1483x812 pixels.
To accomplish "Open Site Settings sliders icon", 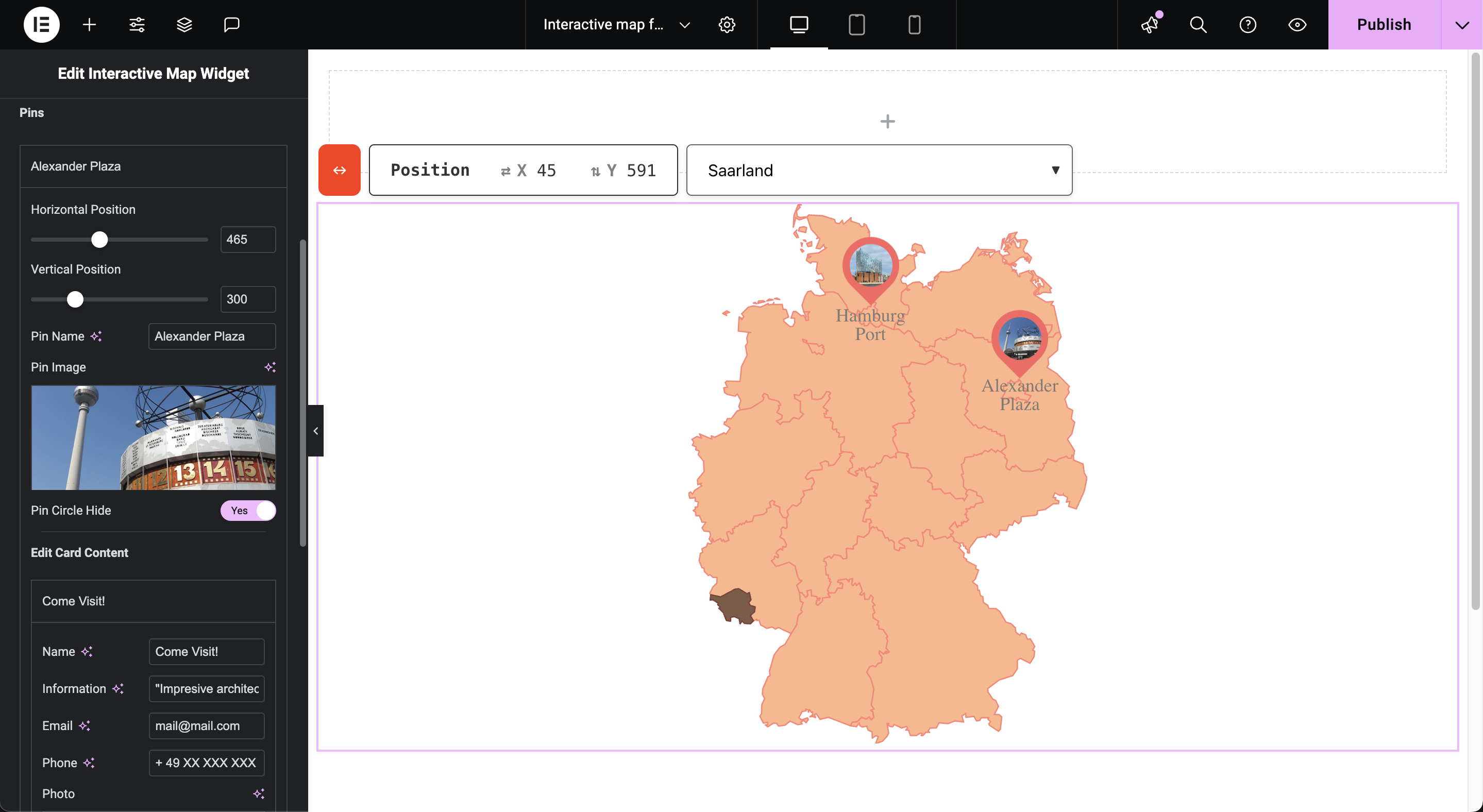I will (137, 25).
